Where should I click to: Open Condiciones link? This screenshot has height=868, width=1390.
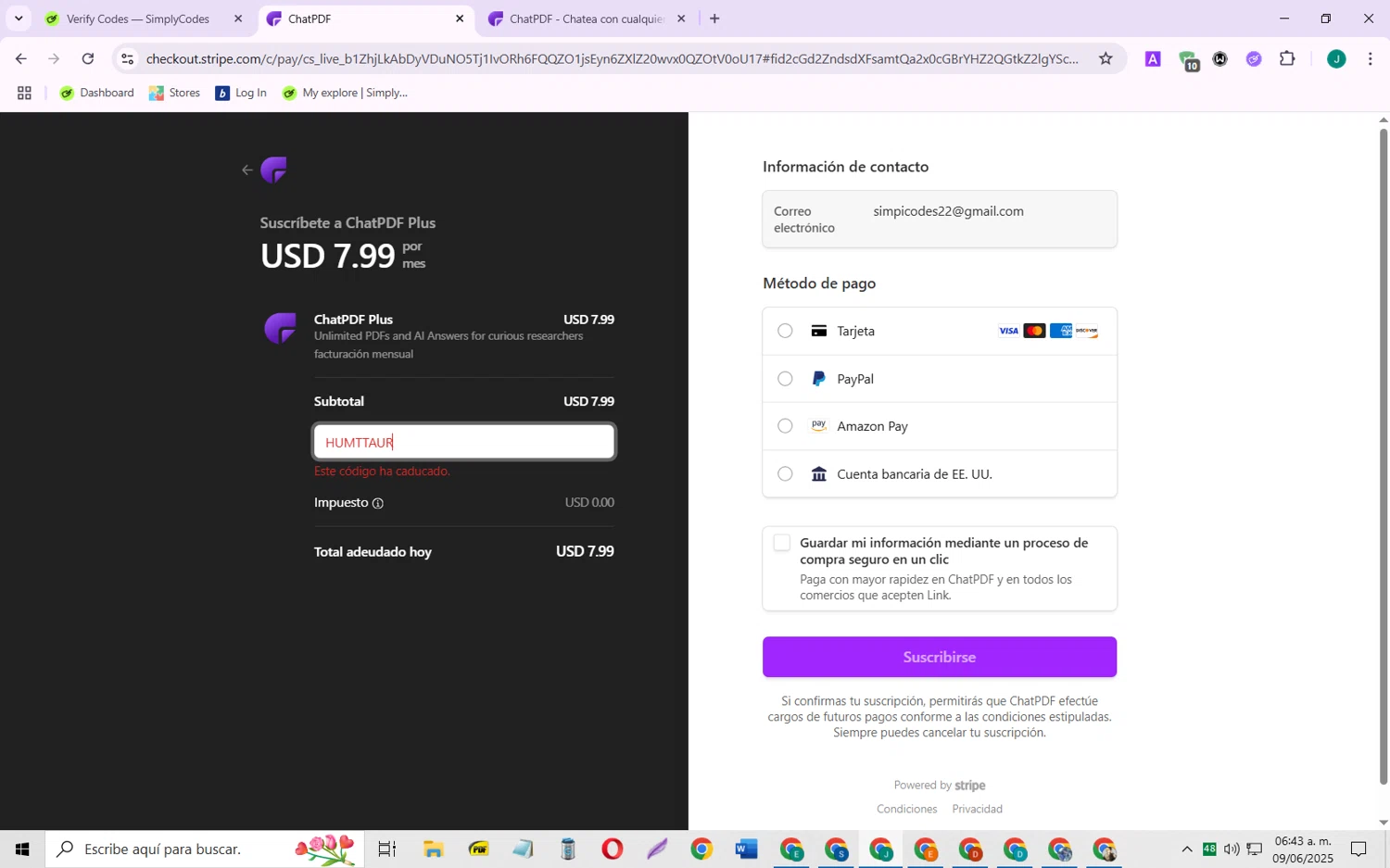pyautogui.click(x=907, y=809)
